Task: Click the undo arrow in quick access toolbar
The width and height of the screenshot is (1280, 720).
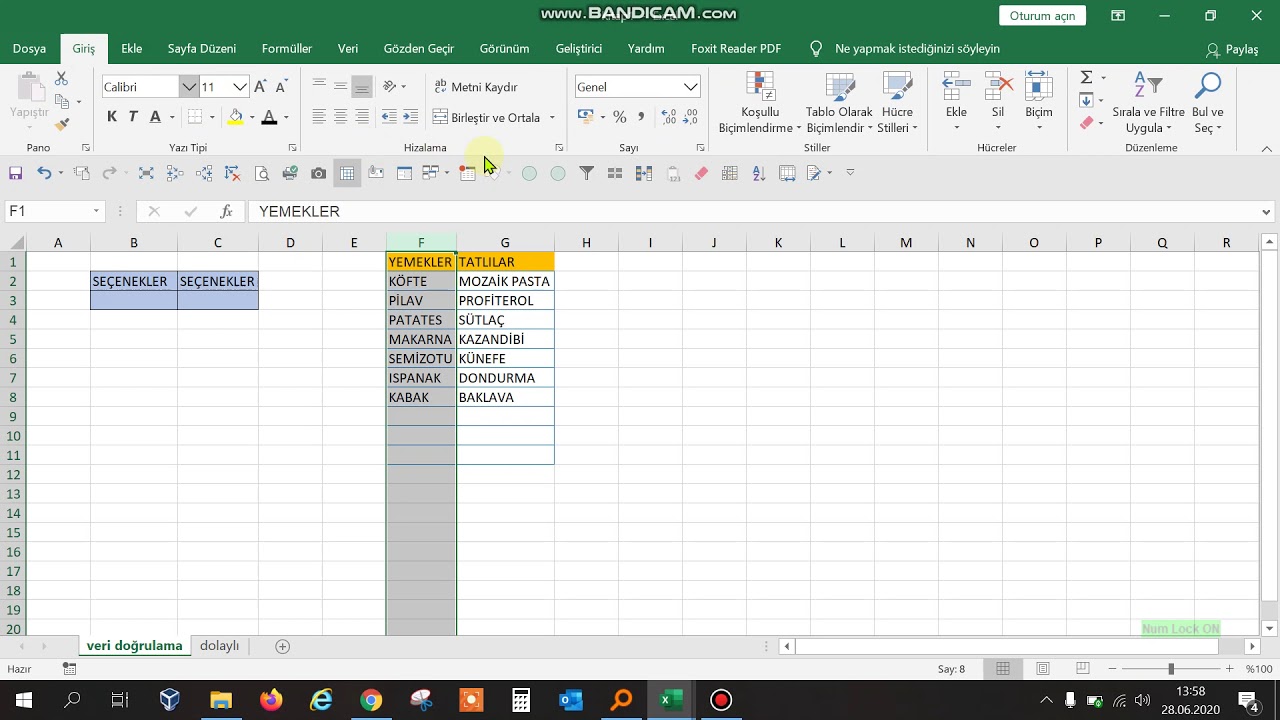Action: [43, 173]
